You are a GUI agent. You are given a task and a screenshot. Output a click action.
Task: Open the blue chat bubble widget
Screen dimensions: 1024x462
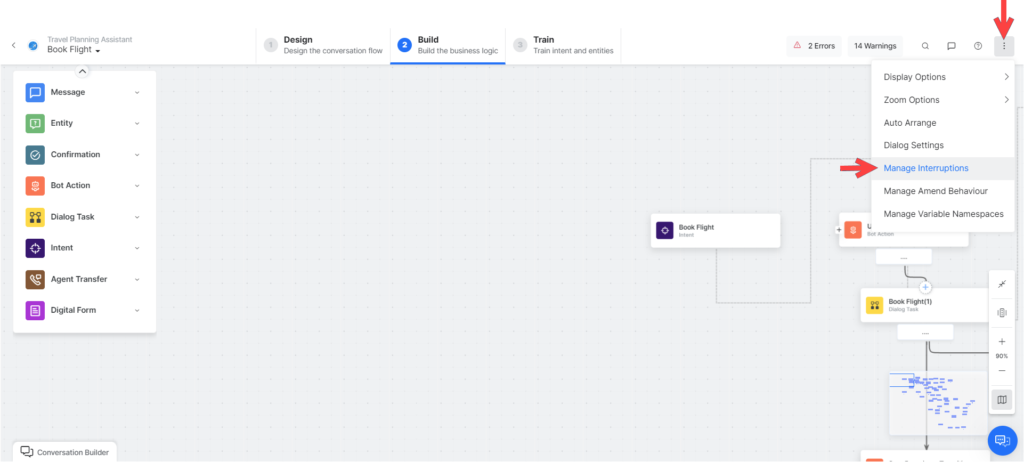pos(1002,441)
